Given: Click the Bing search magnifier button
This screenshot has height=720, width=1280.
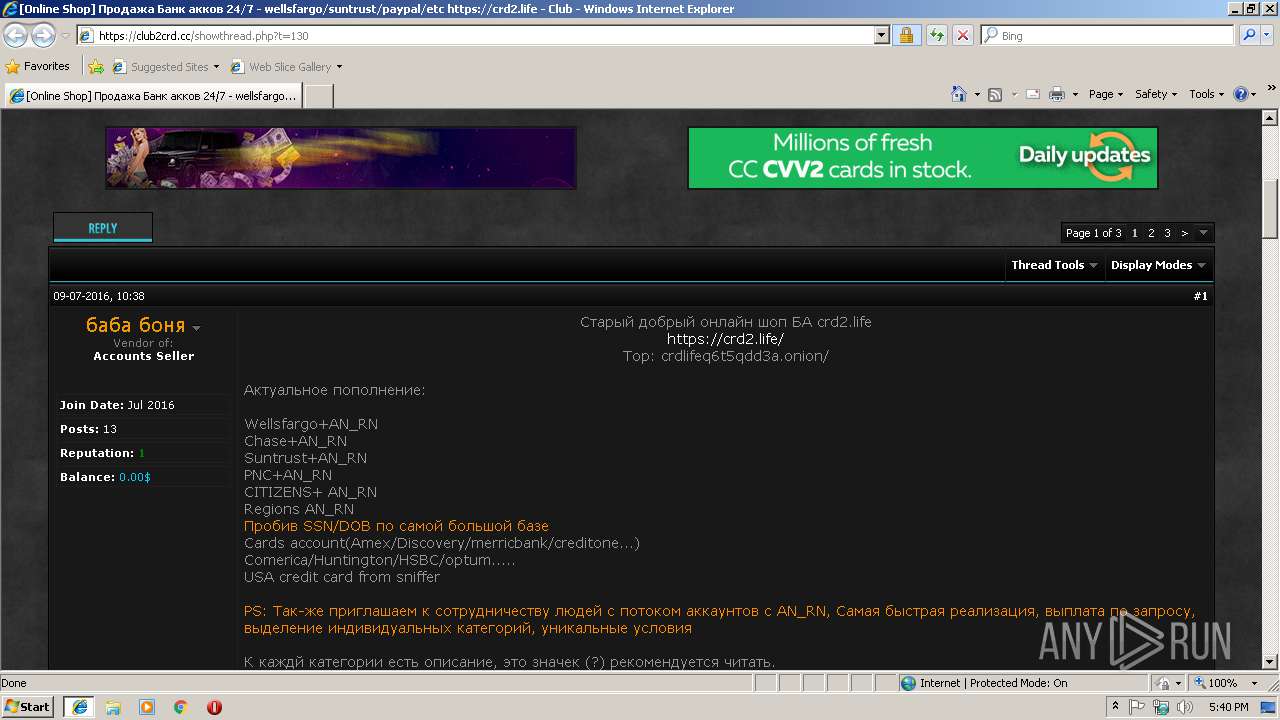Looking at the screenshot, I should [1249, 35].
